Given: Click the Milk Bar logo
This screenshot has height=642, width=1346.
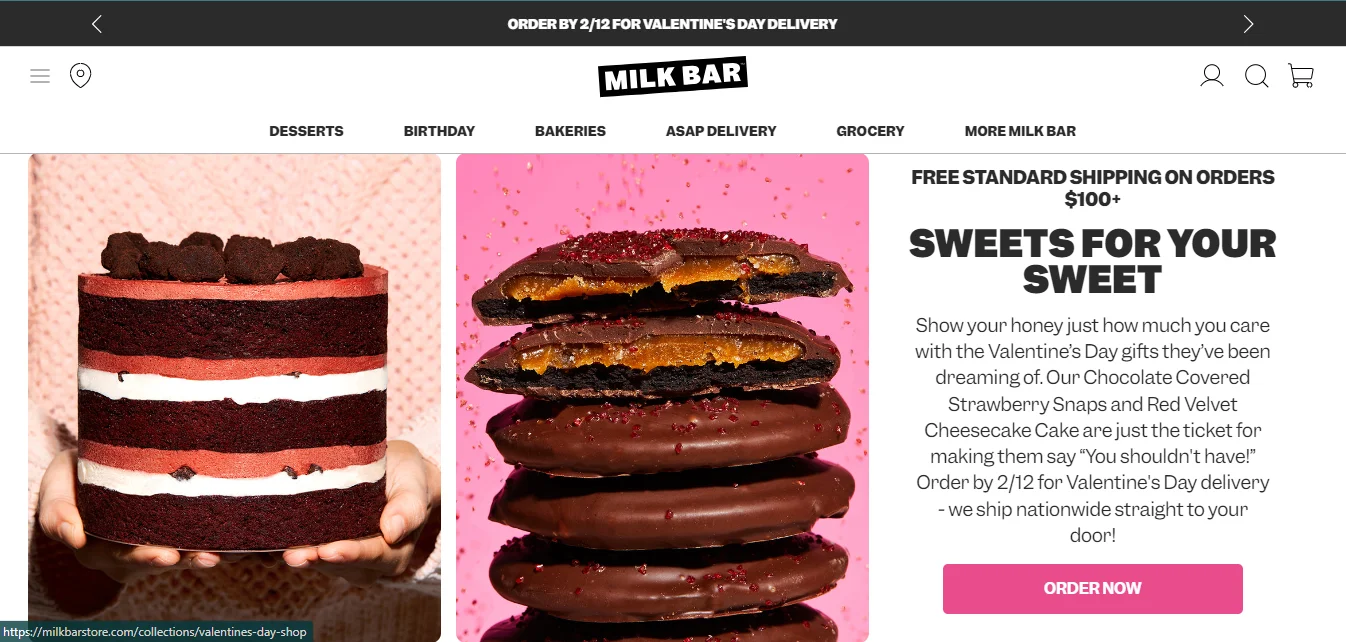Looking at the screenshot, I should 673,77.
